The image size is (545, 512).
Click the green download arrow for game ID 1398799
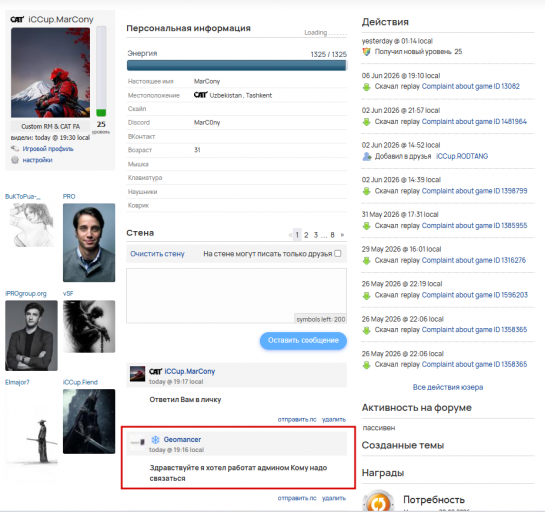pos(366,191)
